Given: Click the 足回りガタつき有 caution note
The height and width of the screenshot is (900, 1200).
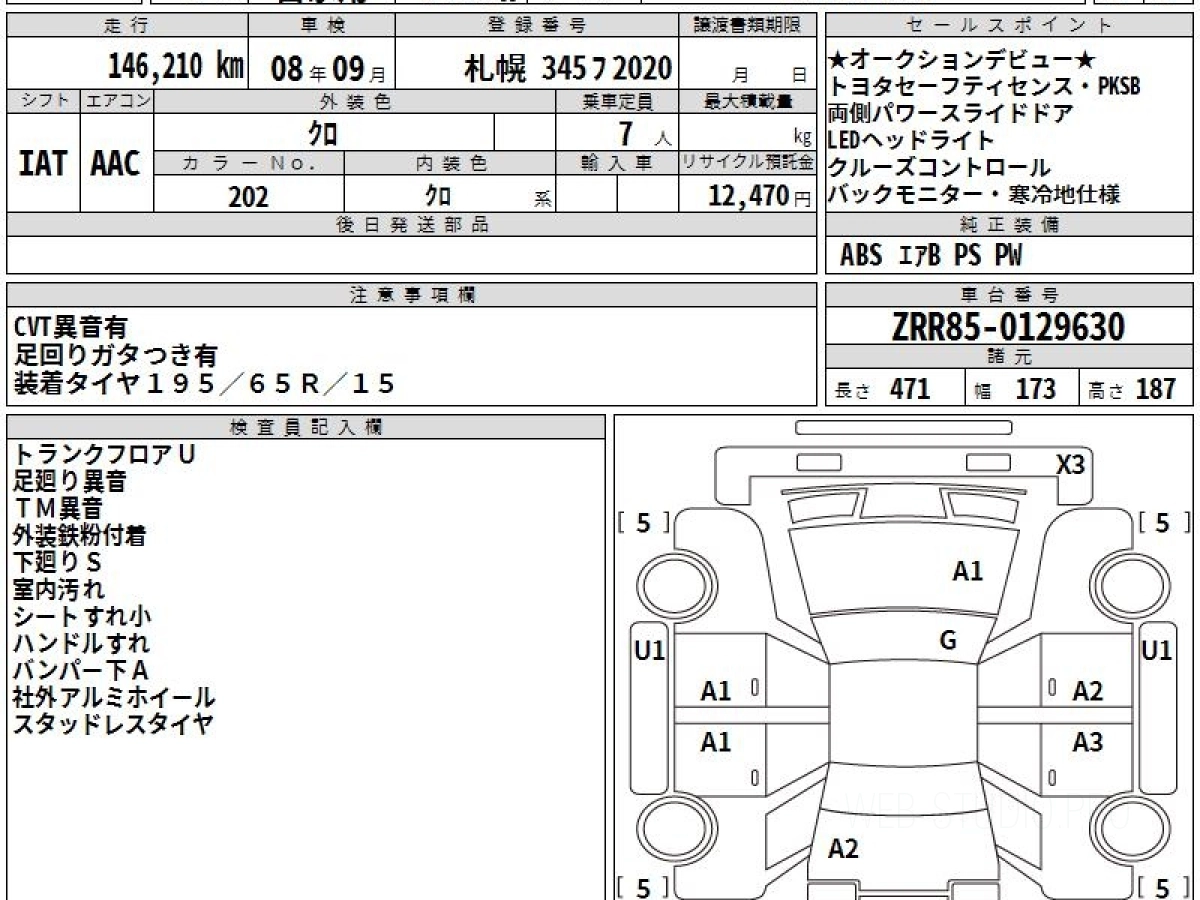Looking at the screenshot, I should [x=116, y=355].
